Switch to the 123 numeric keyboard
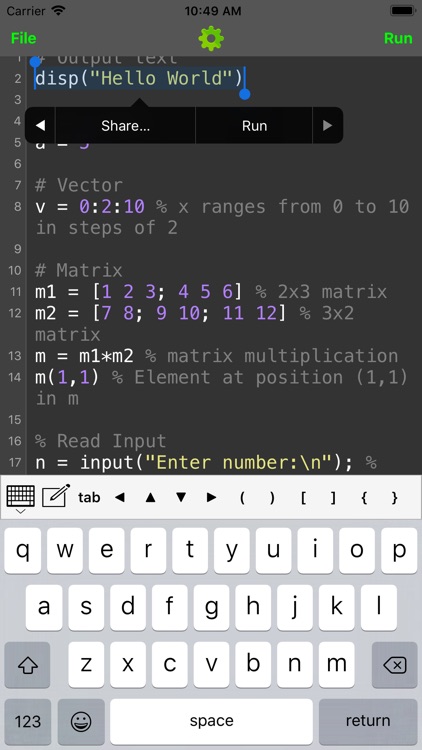The height and width of the screenshot is (750, 422). [28, 721]
